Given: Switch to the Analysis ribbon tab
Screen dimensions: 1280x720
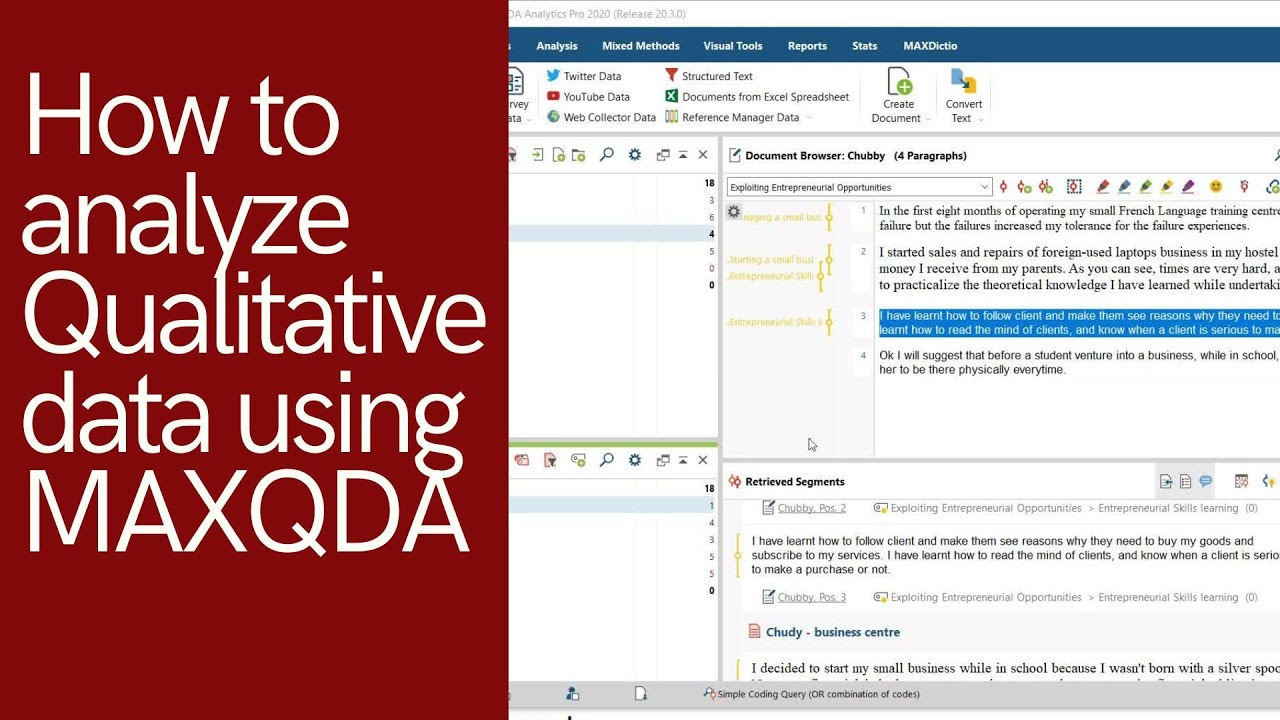Looking at the screenshot, I should click(557, 46).
